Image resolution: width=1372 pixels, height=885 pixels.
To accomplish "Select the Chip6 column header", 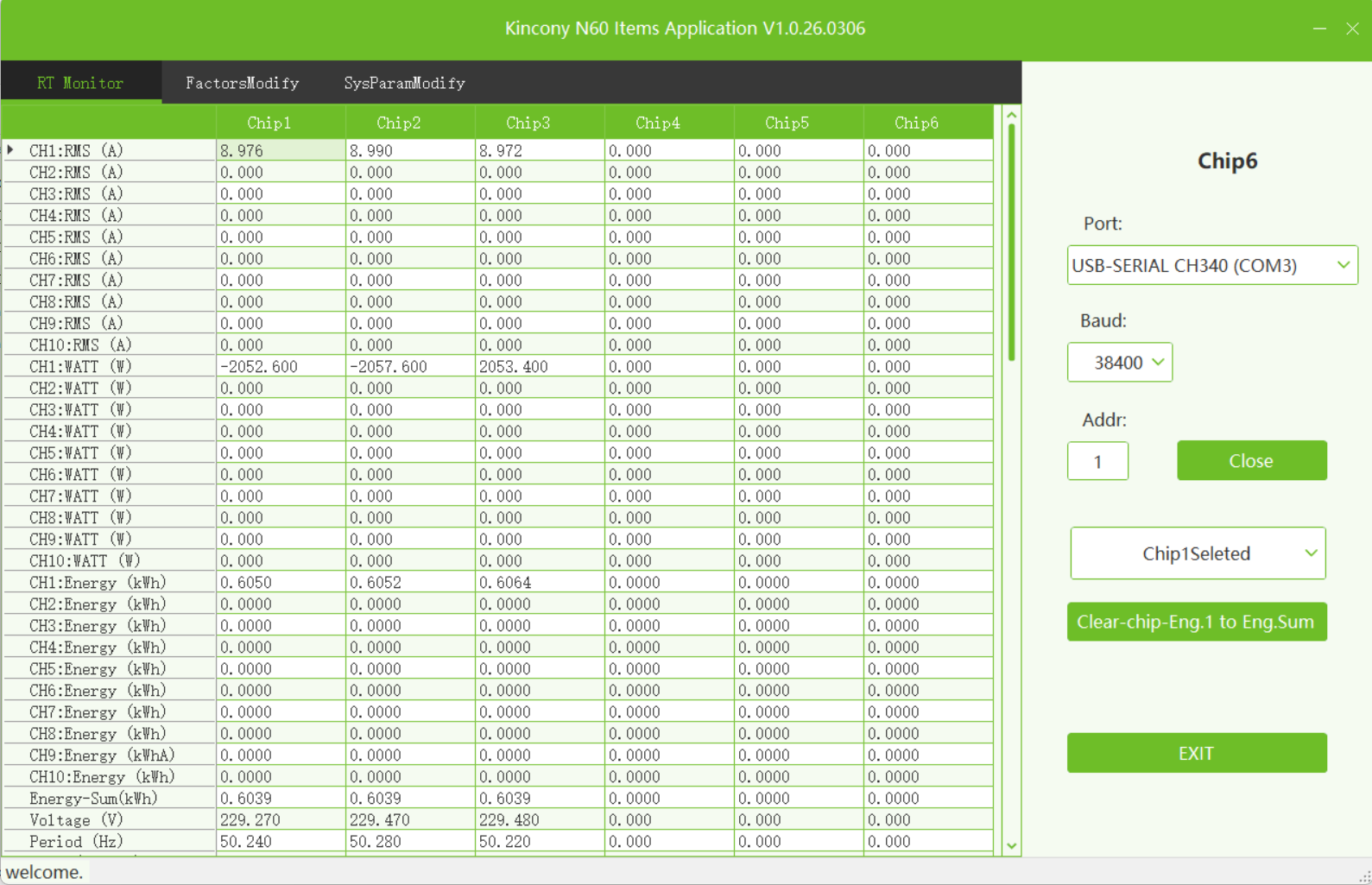I will pyautogui.click(x=916, y=123).
